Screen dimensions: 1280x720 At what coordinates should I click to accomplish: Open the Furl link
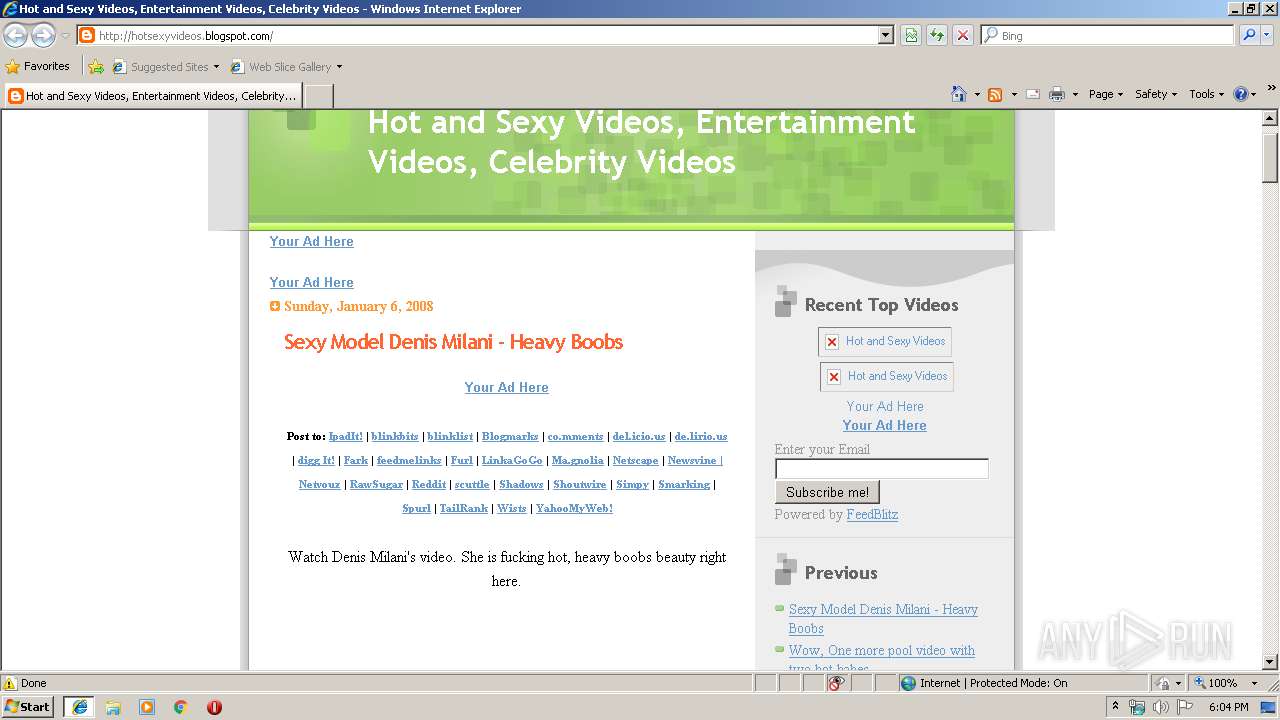tap(462, 460)
